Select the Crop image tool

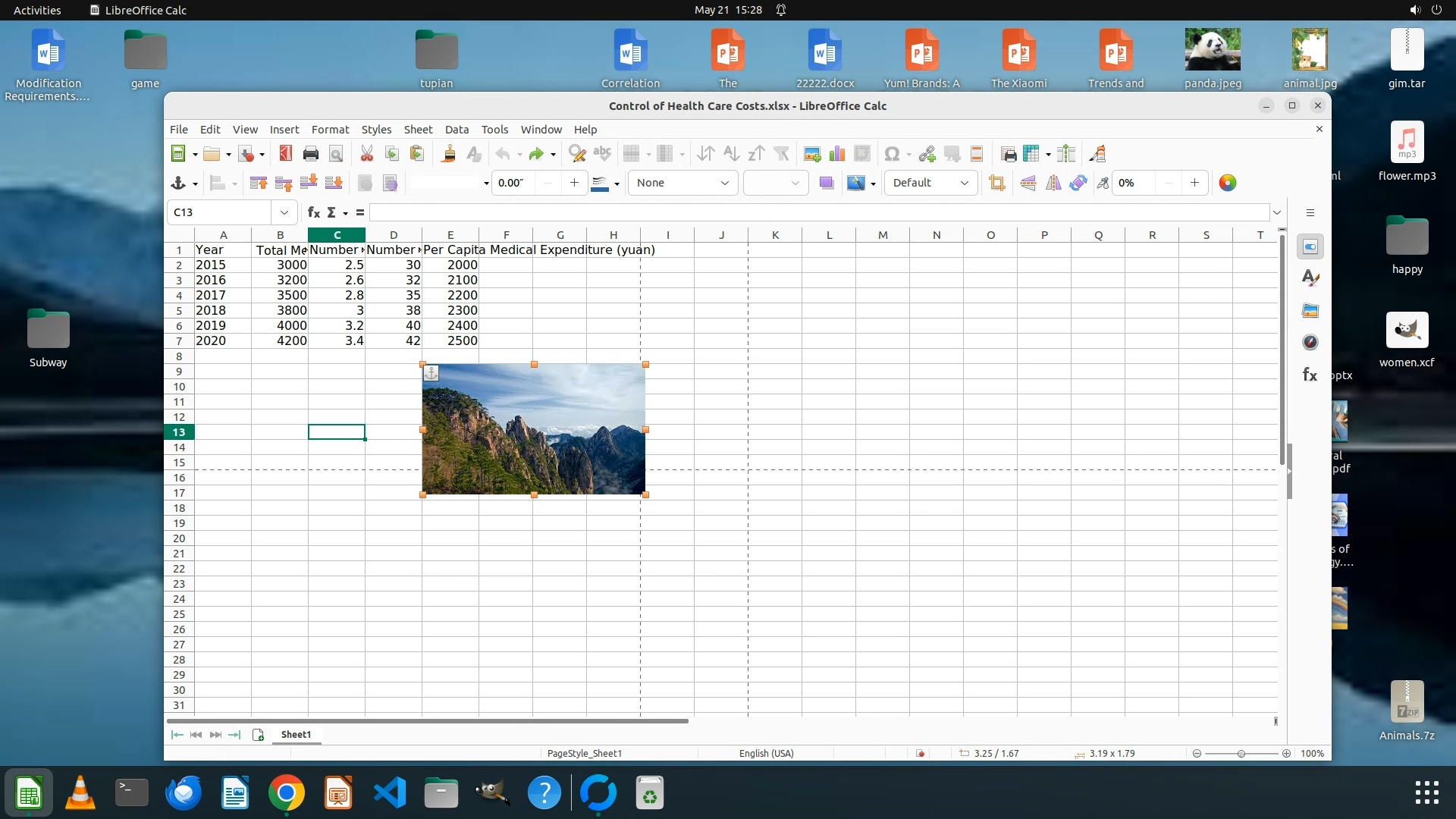997,183
